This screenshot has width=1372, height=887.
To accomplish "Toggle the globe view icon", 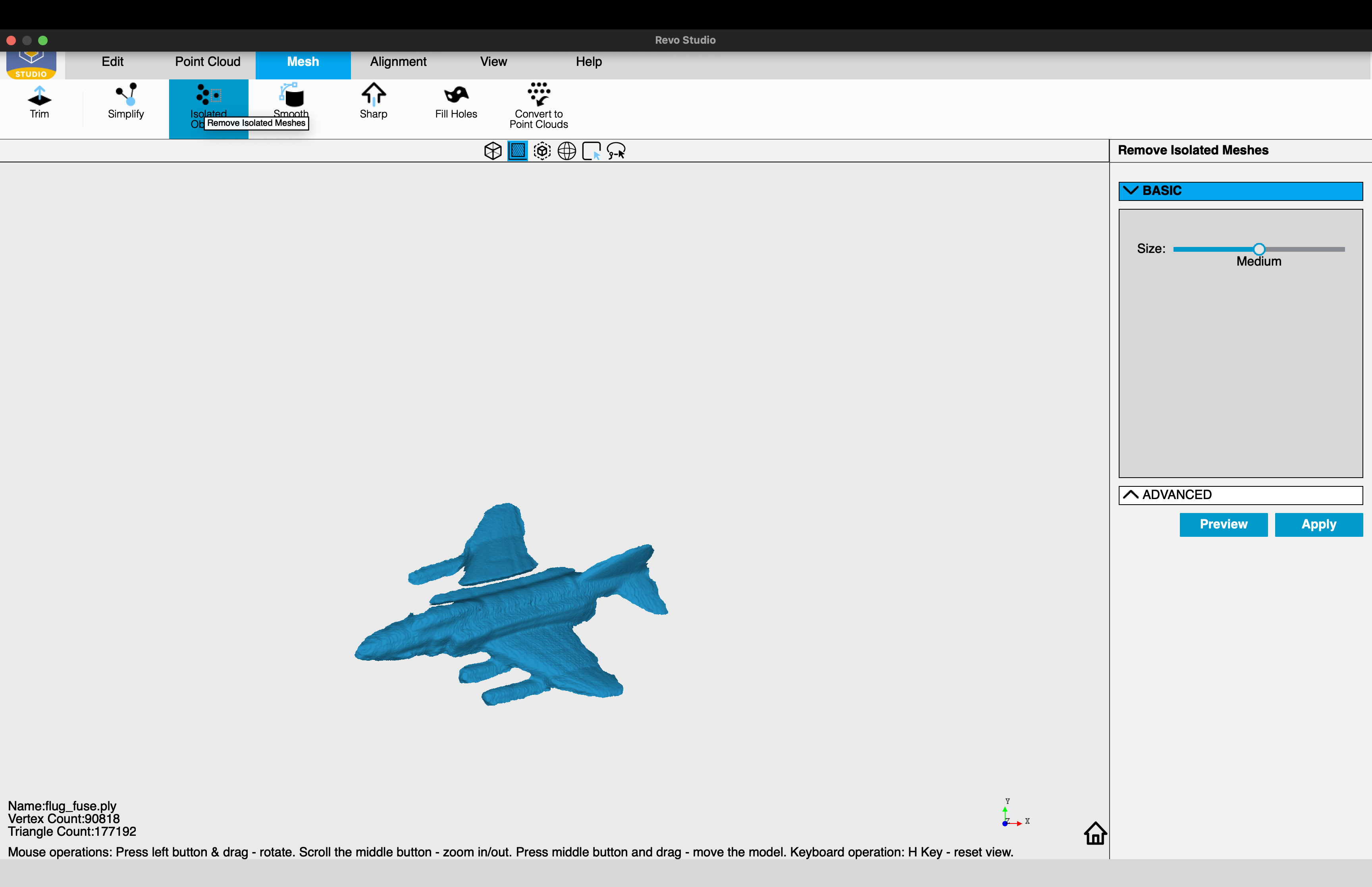I will coord(567,151).
